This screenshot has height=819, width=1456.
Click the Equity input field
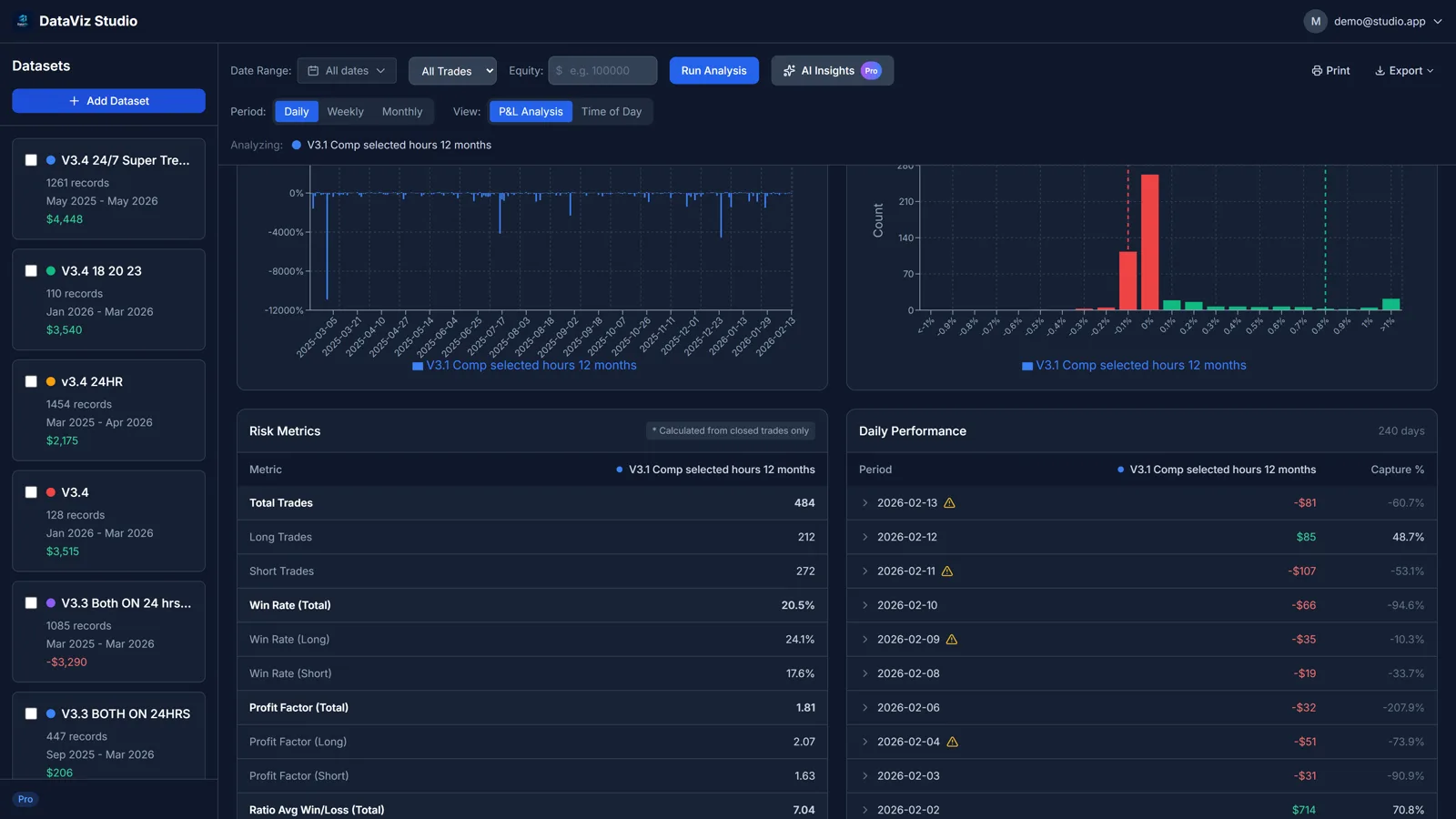coord(602,71)
